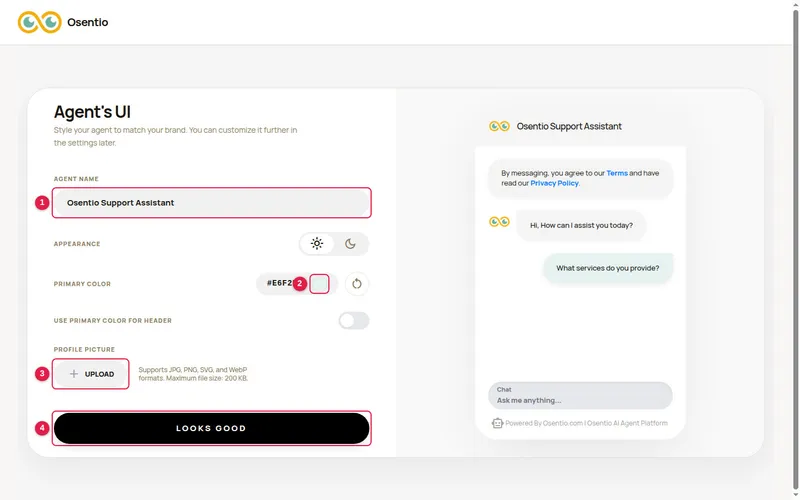Click the 'What services do you provide?' bubble
The height and width of the screenshot is (500, 800).
tap(608, 268)
